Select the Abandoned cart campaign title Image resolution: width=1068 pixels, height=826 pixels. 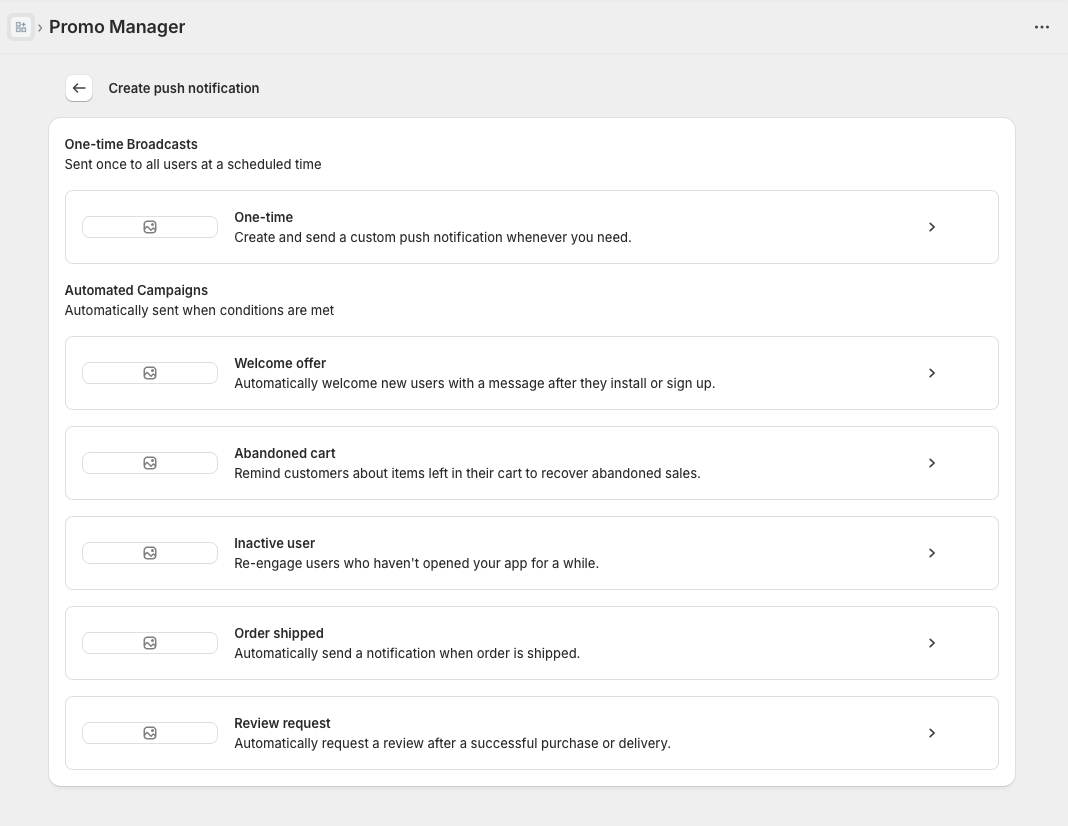(285, 453)
